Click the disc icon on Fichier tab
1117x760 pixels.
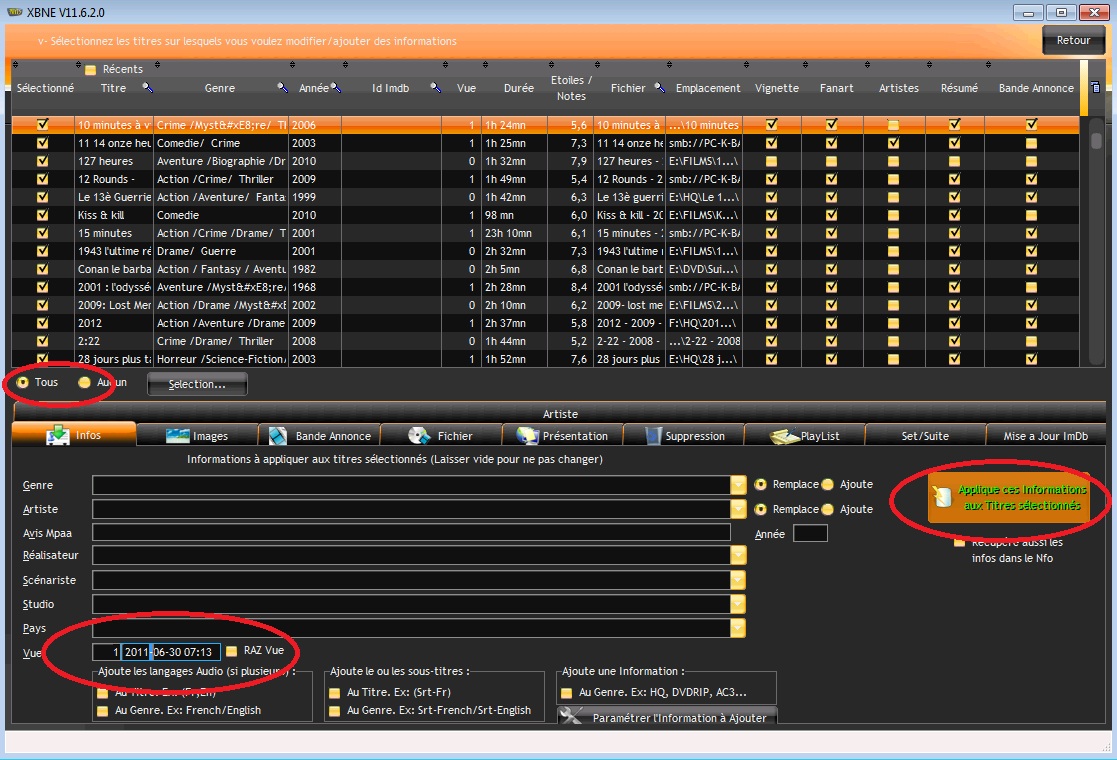419,436
